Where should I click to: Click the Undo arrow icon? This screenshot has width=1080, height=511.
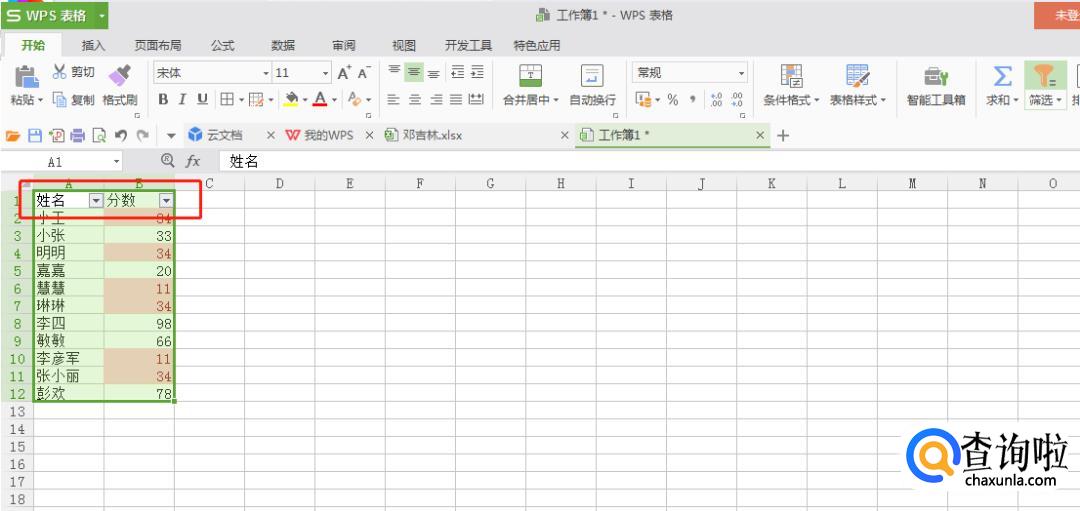click(x=120, y=136)
